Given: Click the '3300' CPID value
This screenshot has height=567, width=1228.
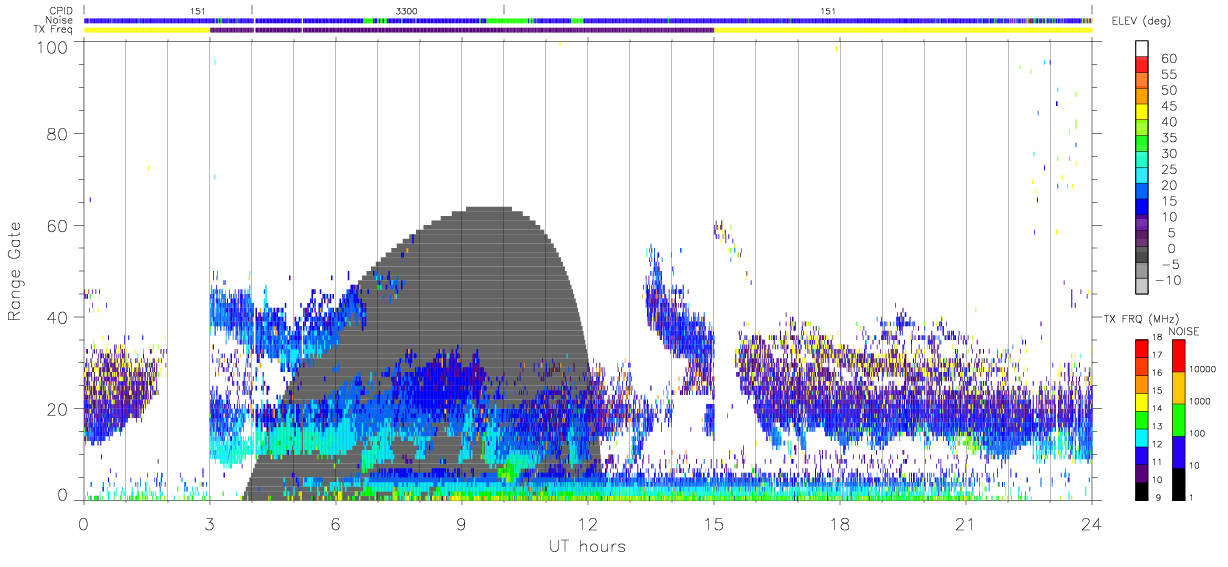Looking at the screenshot, I should pos(407,10).
